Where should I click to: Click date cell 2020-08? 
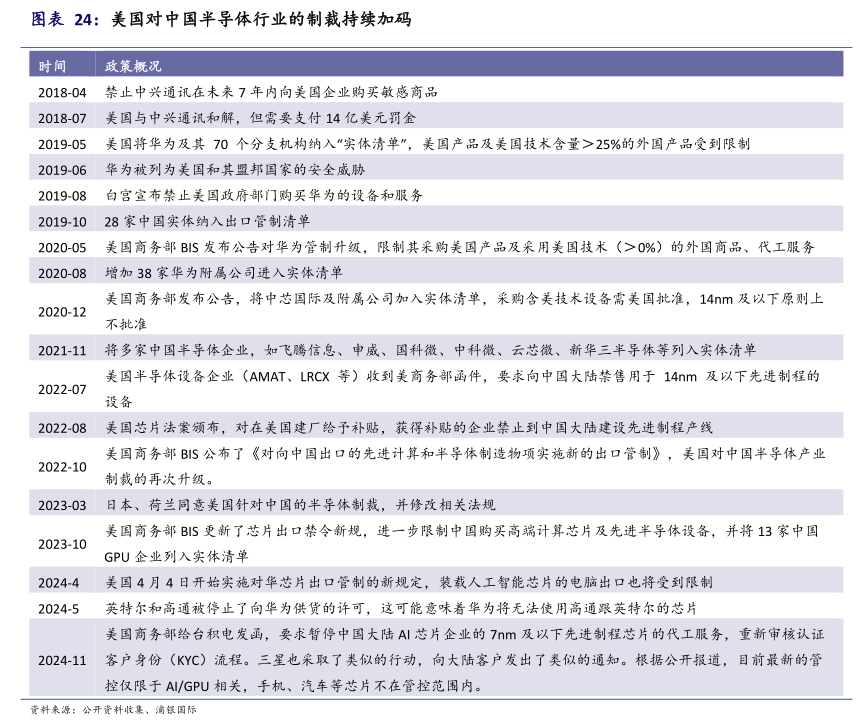coord(62,273)
